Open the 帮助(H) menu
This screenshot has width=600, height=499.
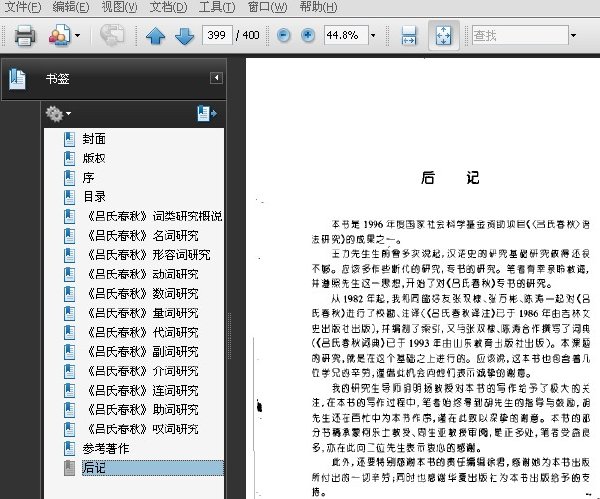(x=318, y=7)
